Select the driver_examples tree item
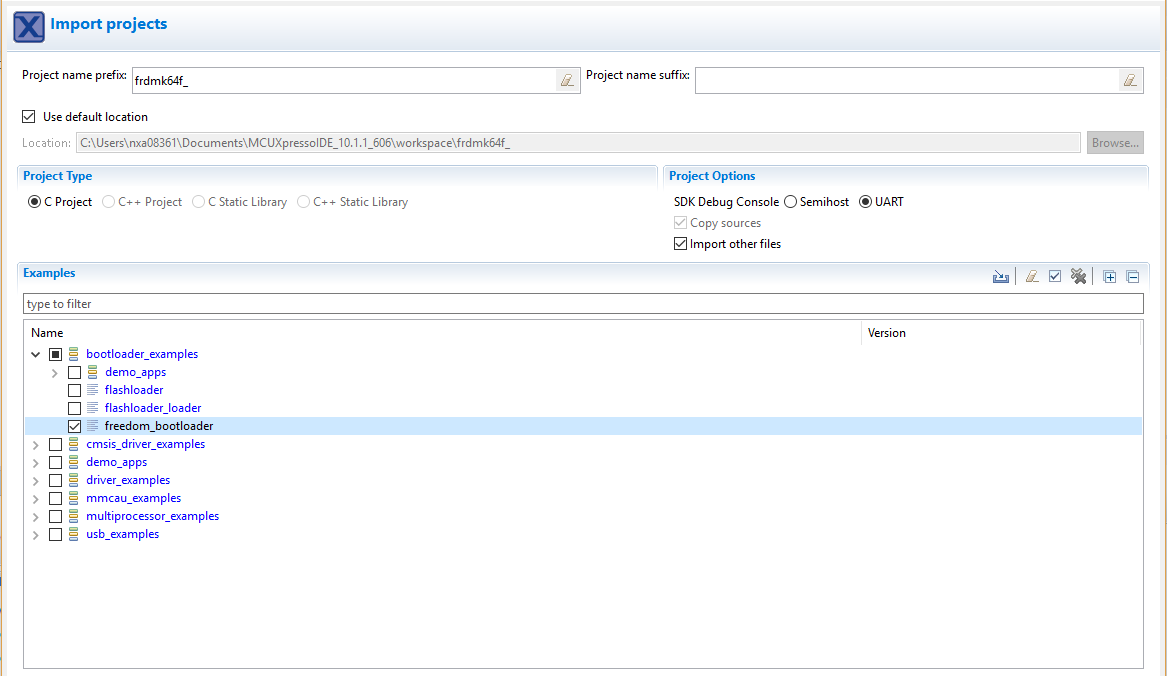The image size is (1167, 676). point(127,480)
